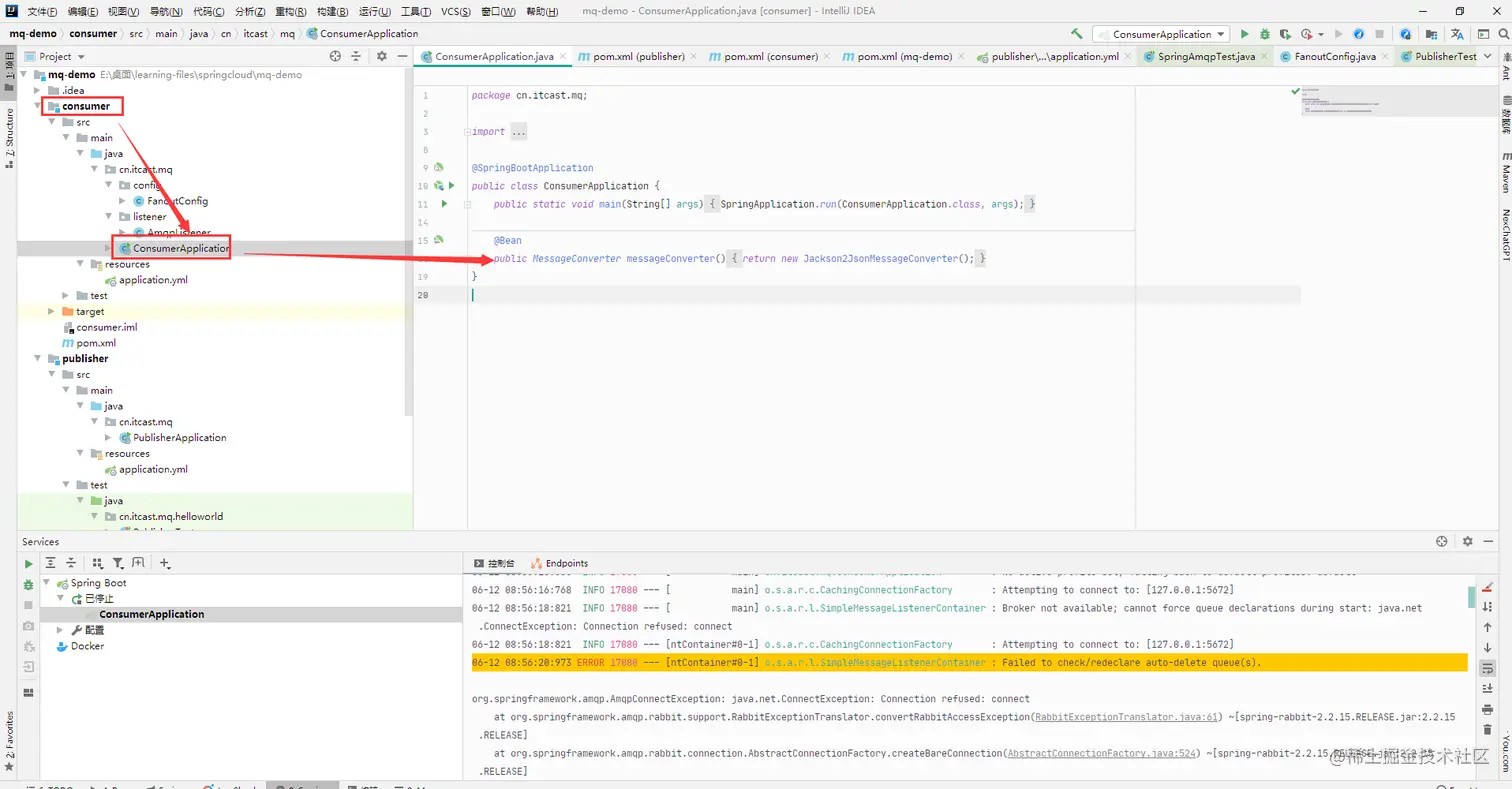Run with coverage shield icon

coord(1285,34)
